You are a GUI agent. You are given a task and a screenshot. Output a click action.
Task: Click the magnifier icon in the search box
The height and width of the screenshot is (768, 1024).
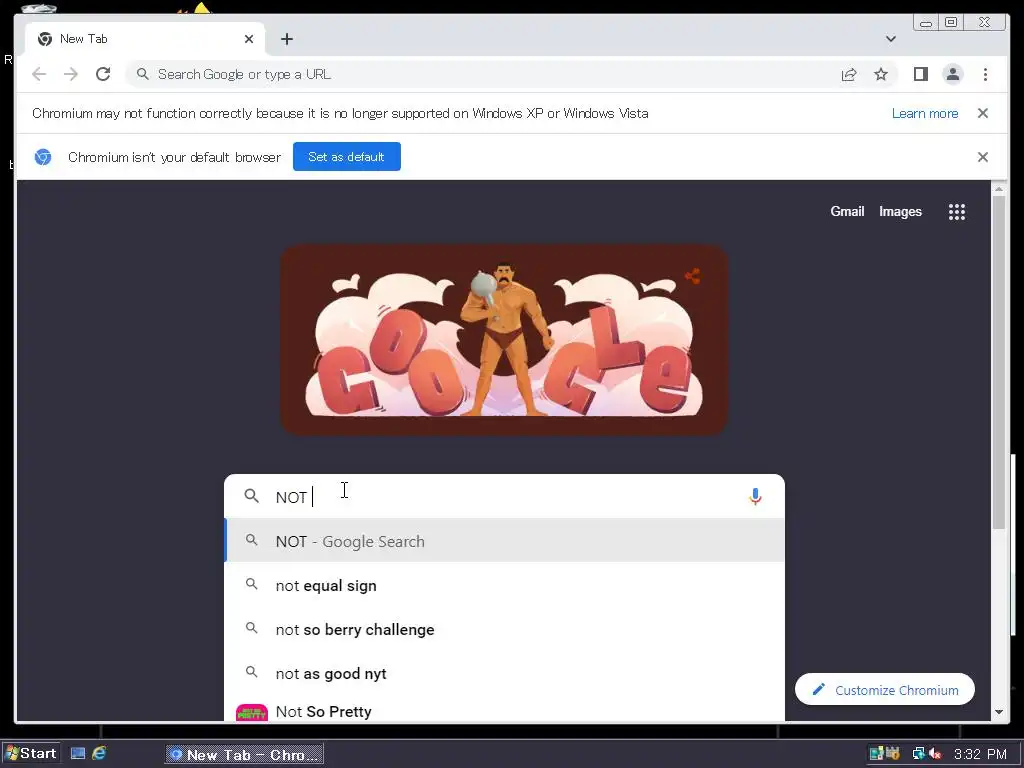251,496
